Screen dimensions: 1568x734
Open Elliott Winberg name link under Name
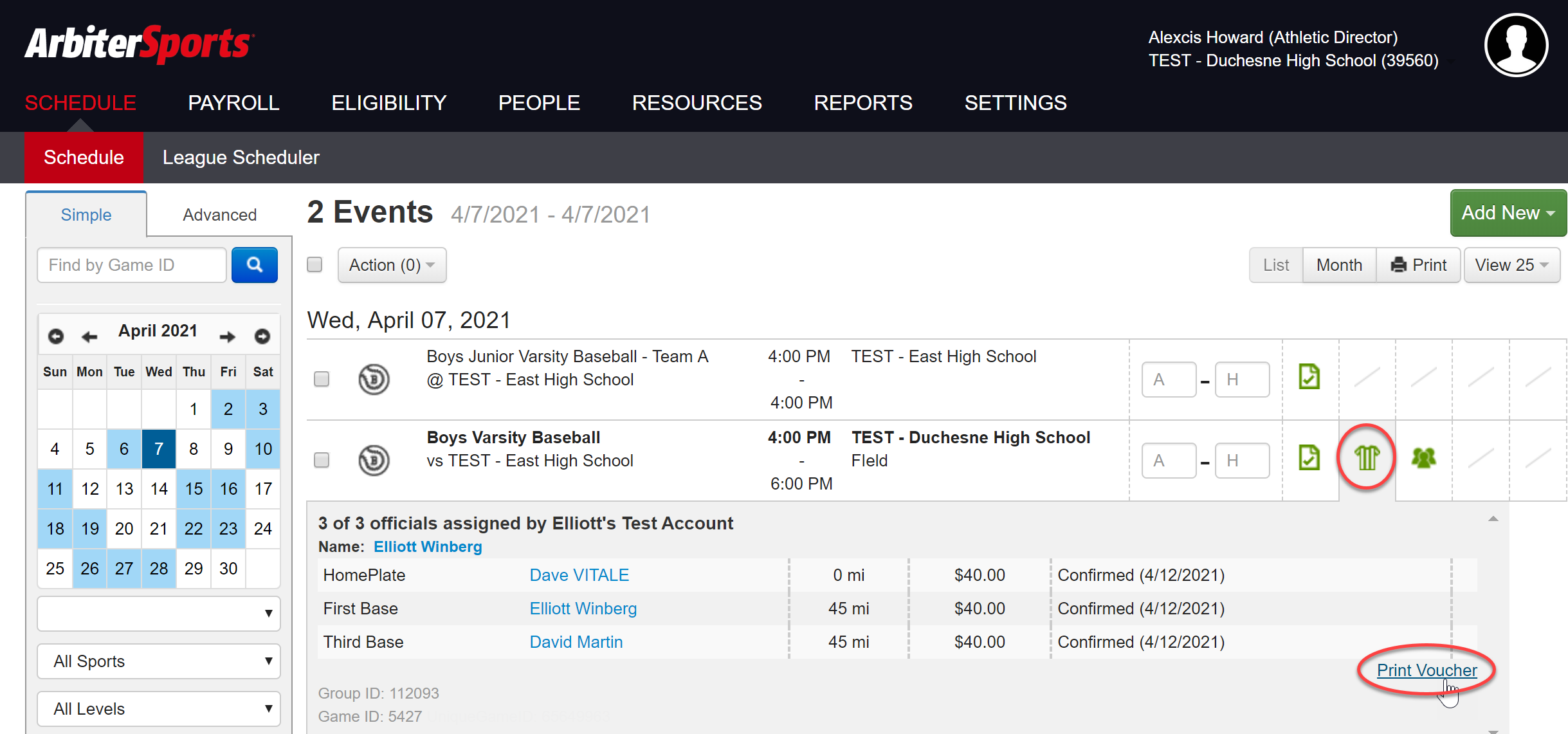pos(428,547)
